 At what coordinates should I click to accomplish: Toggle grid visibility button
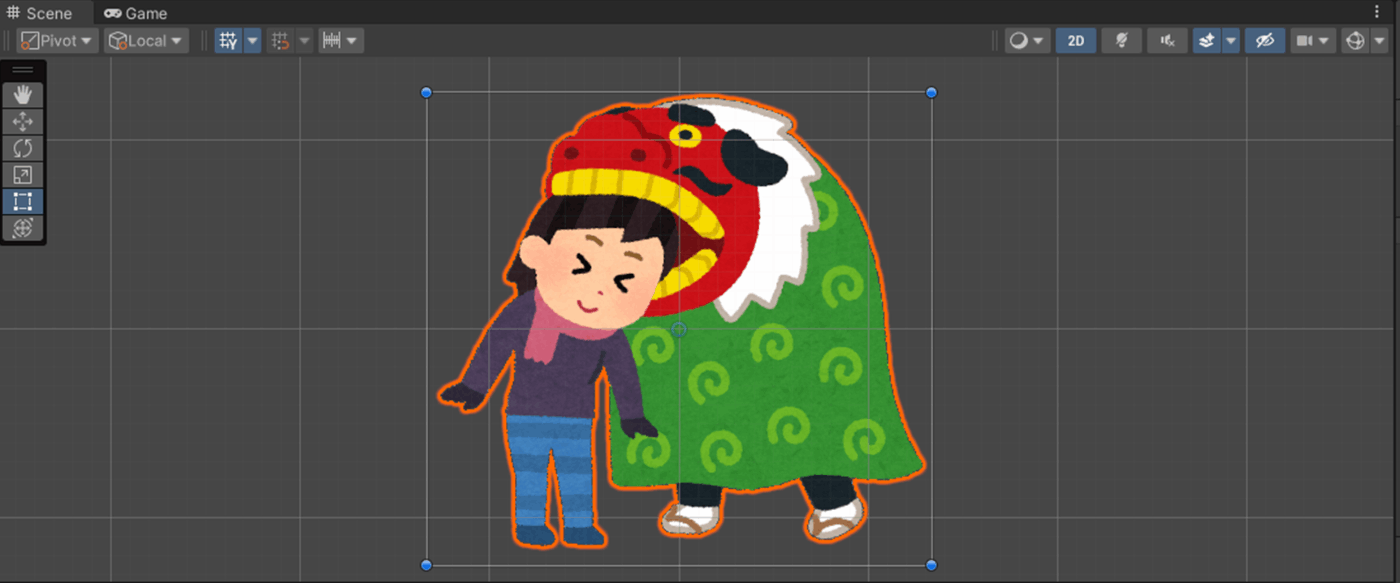pyautogui.click(x=229, y=41)
